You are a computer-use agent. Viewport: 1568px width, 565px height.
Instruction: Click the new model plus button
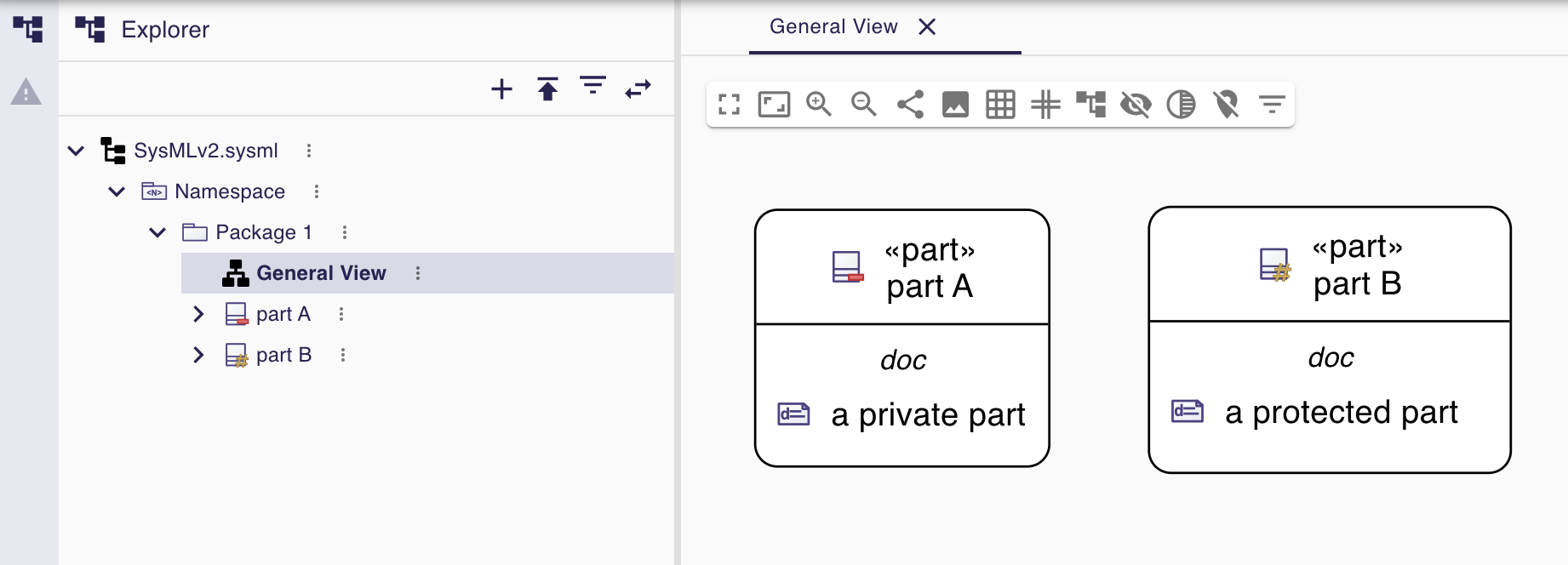(x=502, y=88)
